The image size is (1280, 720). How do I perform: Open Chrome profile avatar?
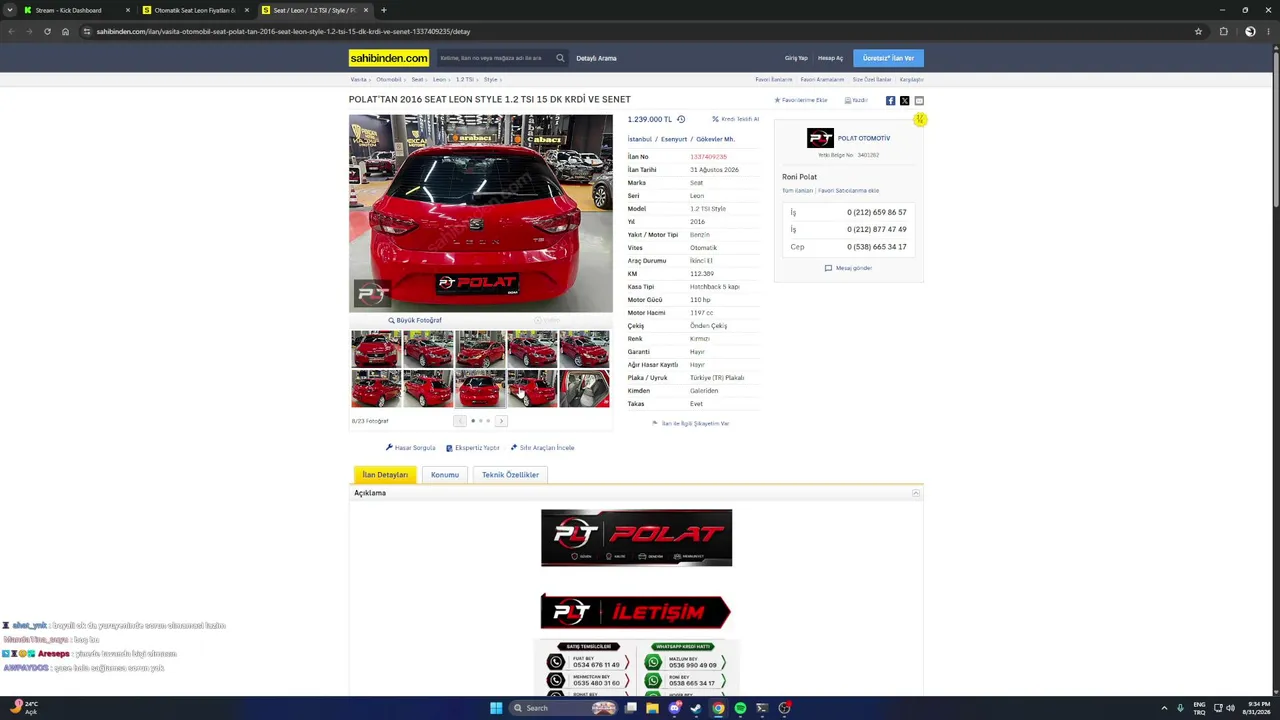[1250, 31]
